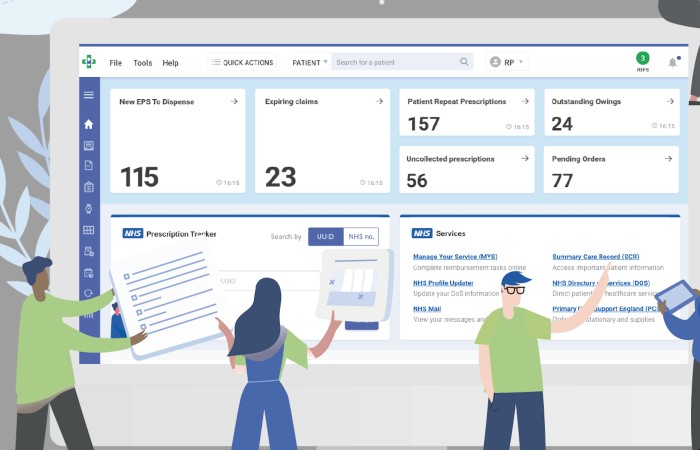The image size is (700, 450).
Task: Click the search magnifier icon
Action: pyautogui.click(x=464, y=62)
